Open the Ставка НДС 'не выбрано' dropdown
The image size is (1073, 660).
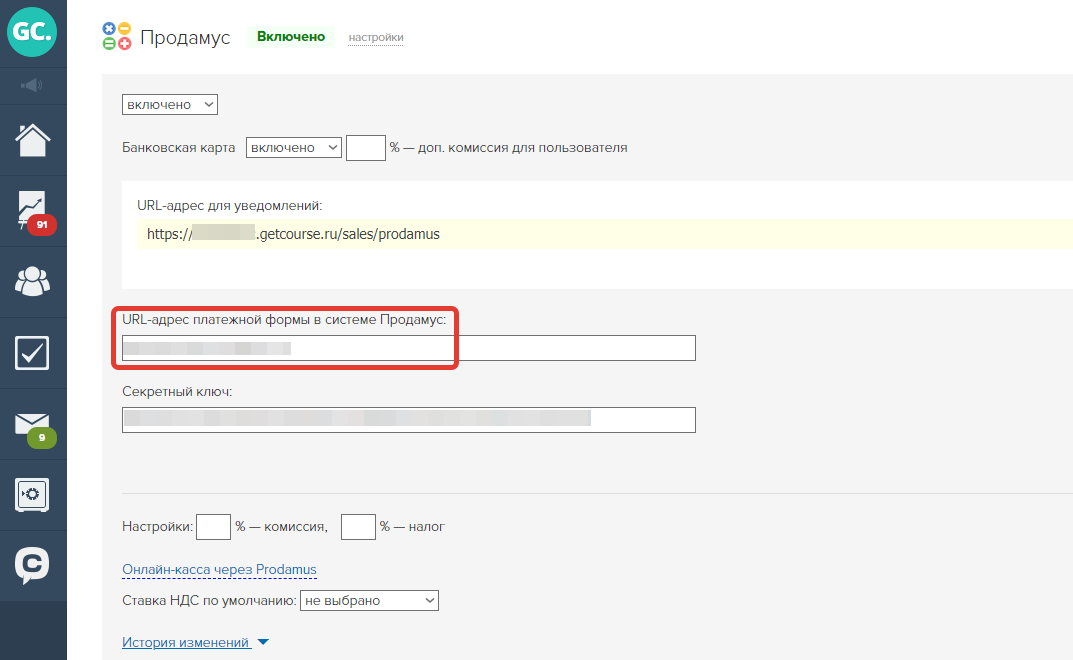pos(369,600)
